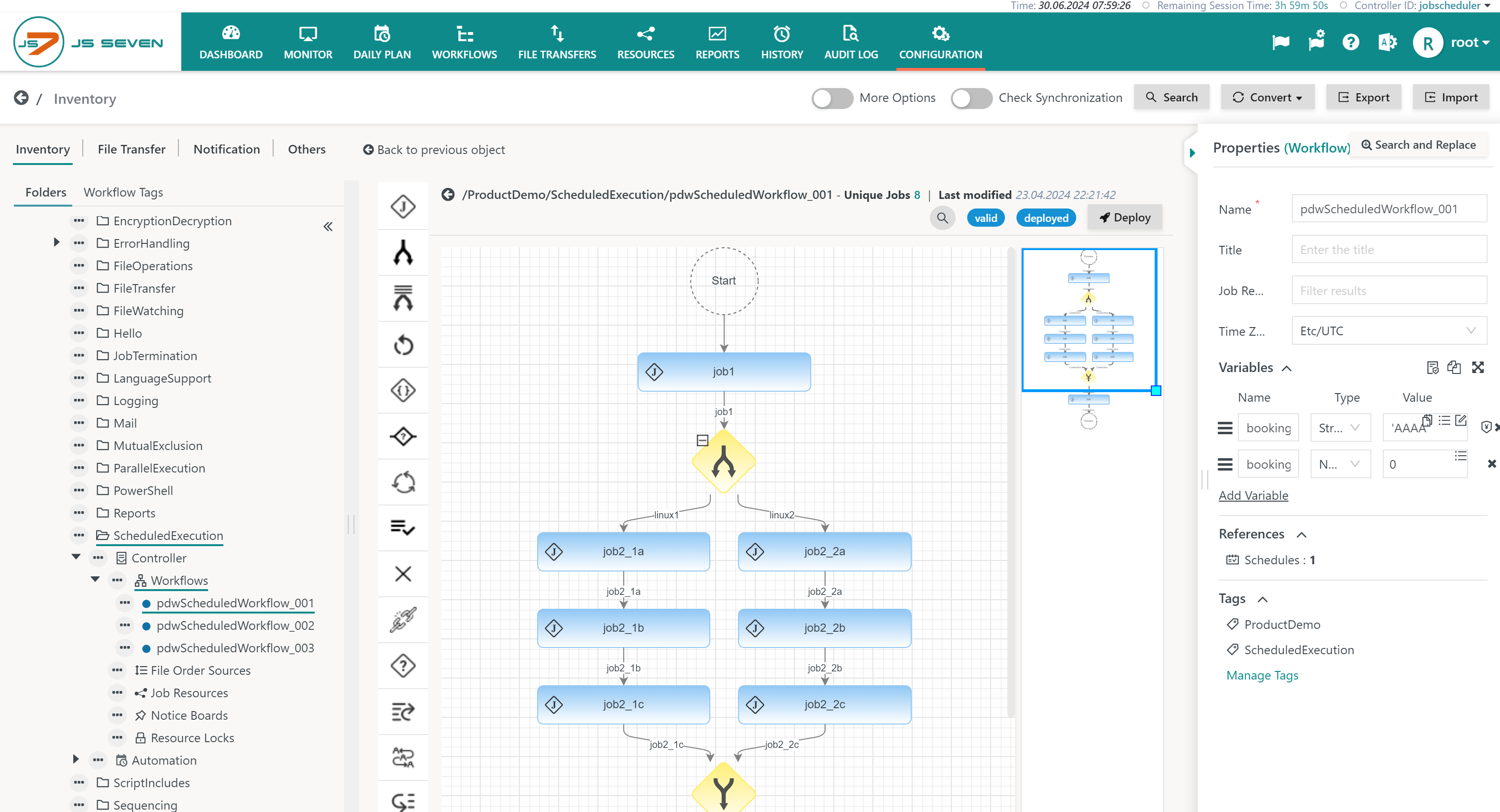Viewport: 1500px width, 812px height.
Task: Select the ForkList instruction icon
Action: pyautogui.click(x=403, y=298)
